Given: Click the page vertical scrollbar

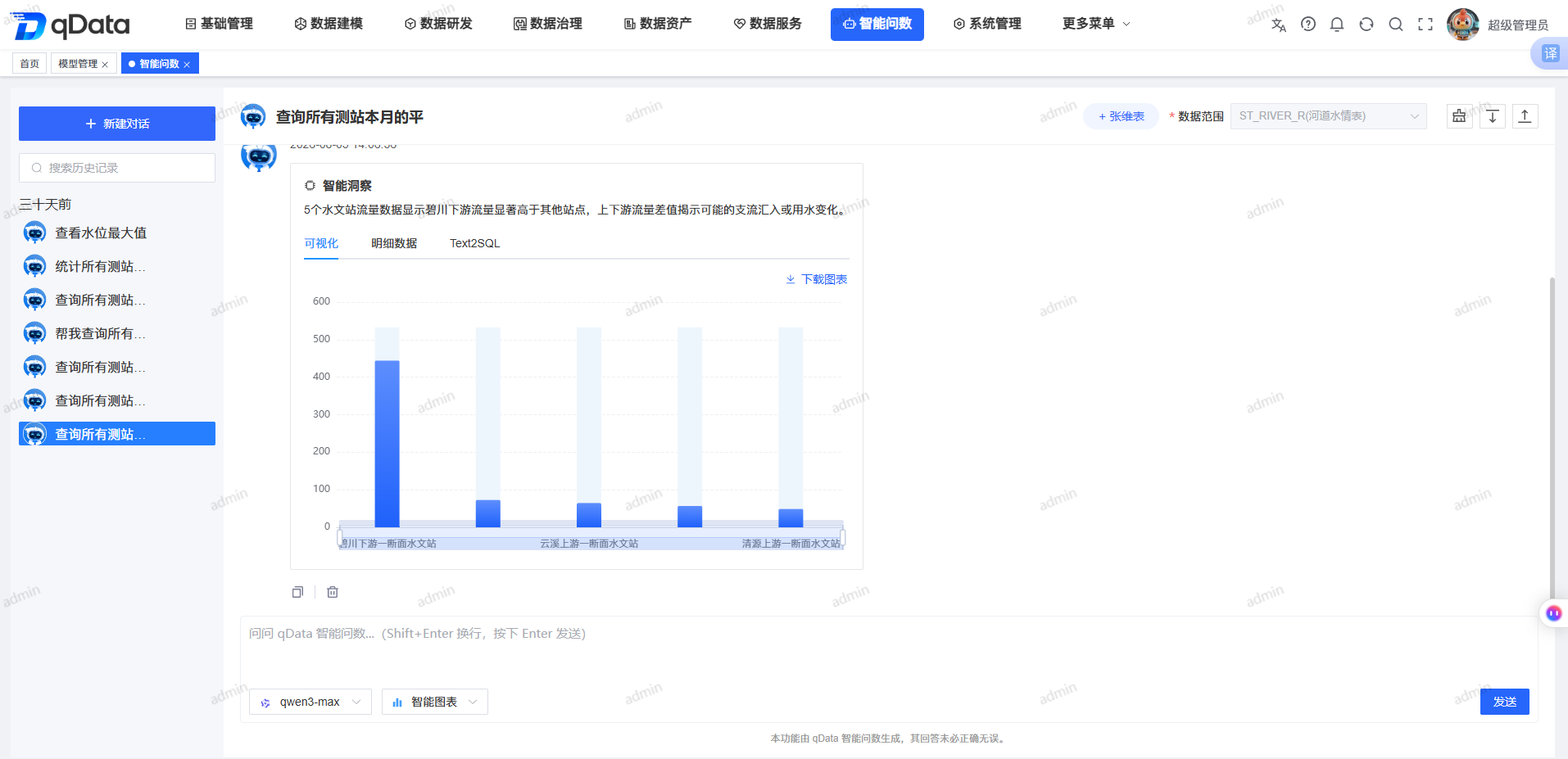Looking at the screenshot, I should (x=1552, y=438).
